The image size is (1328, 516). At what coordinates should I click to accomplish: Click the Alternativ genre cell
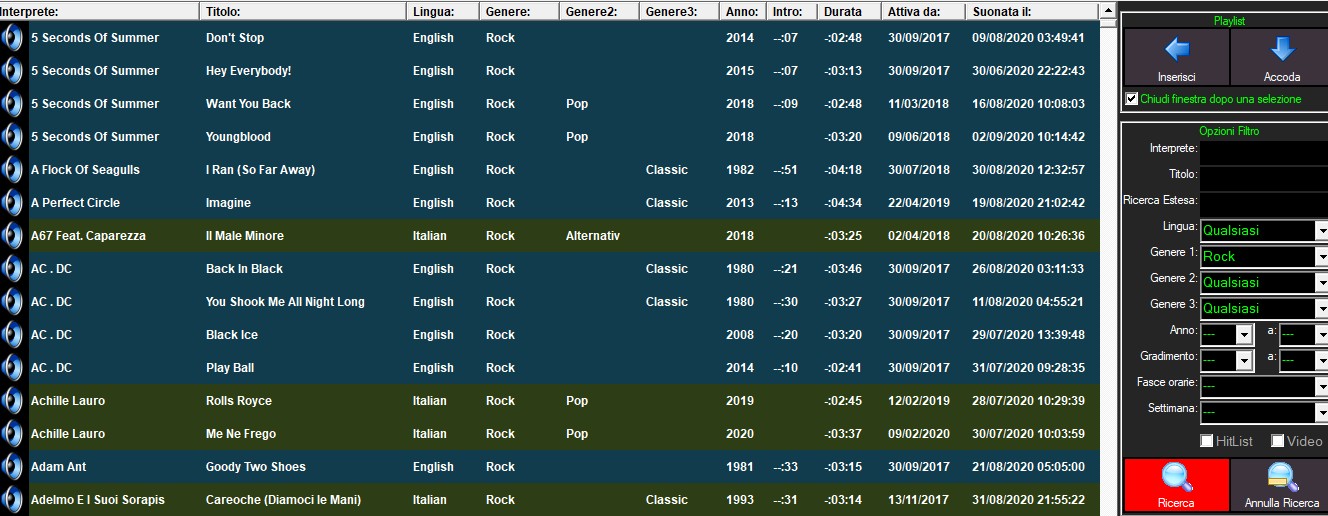(x=593, y=236)
